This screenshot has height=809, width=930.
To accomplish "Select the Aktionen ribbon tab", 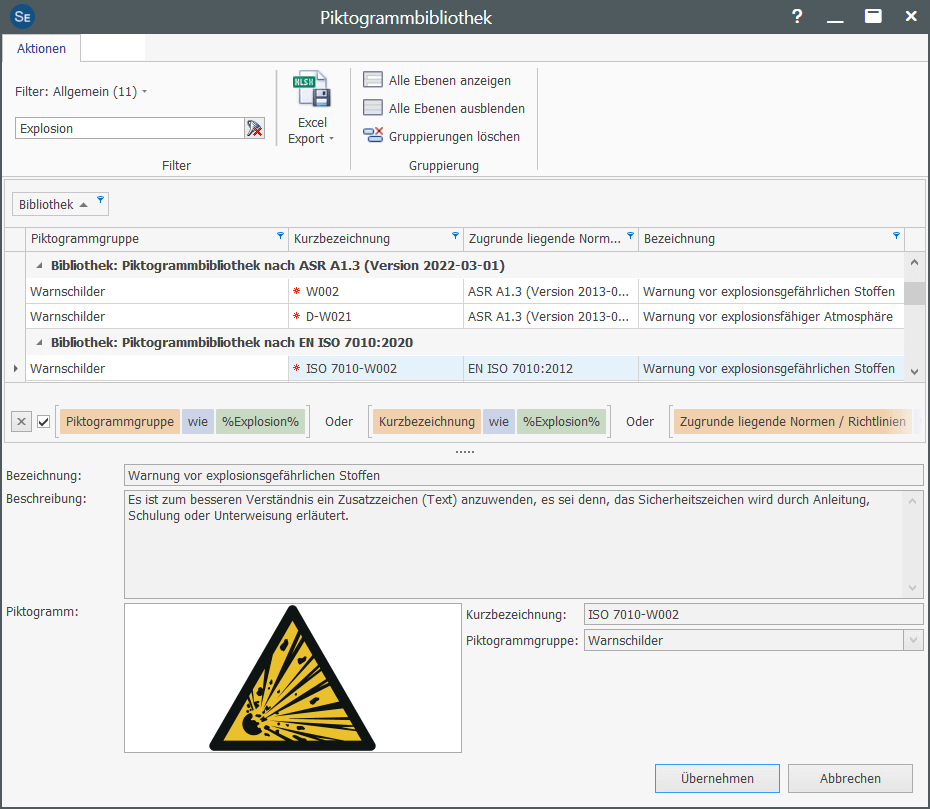I will click(x=41, y=49).
